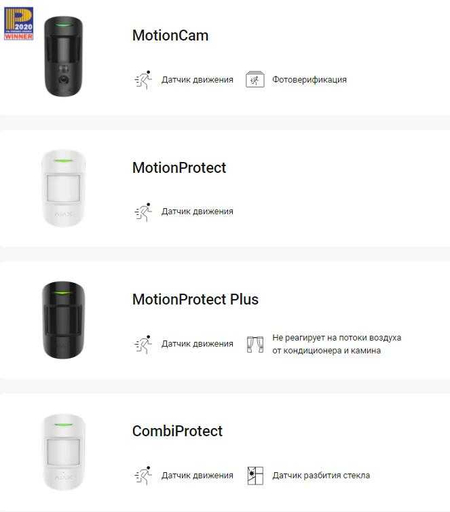Select the white CombiProtect device image
450x512 pixels.
[x=63, y=452]
